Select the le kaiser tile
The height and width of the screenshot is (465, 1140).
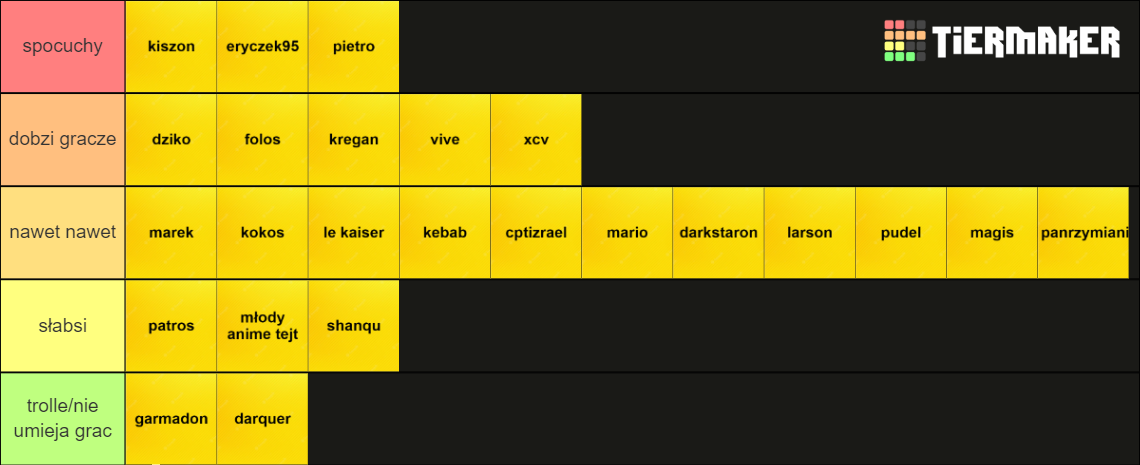point(353,232)
